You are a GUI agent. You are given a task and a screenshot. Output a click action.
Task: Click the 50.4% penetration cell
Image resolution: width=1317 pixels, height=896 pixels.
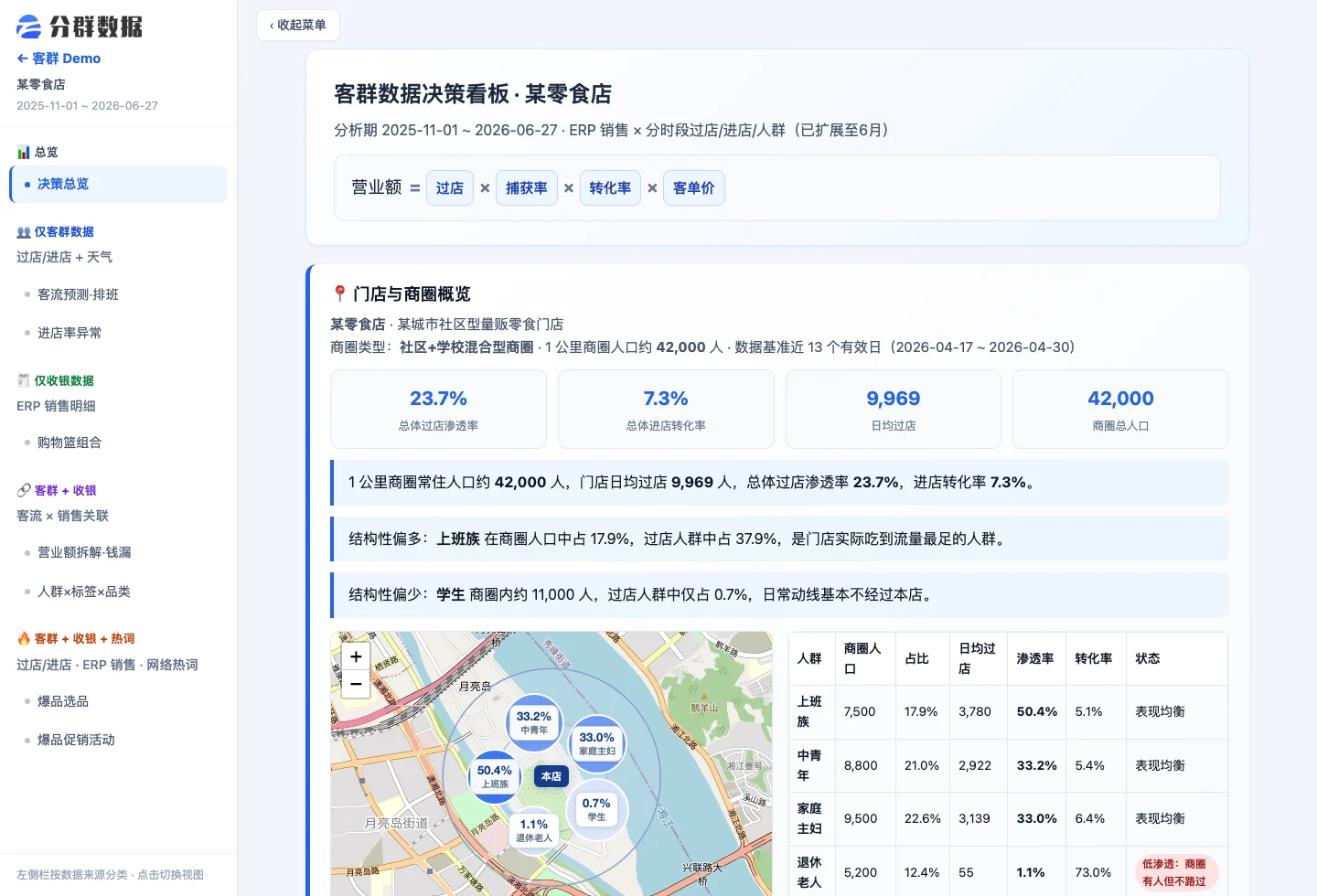pyautogui.click(x=1037, y=711)
